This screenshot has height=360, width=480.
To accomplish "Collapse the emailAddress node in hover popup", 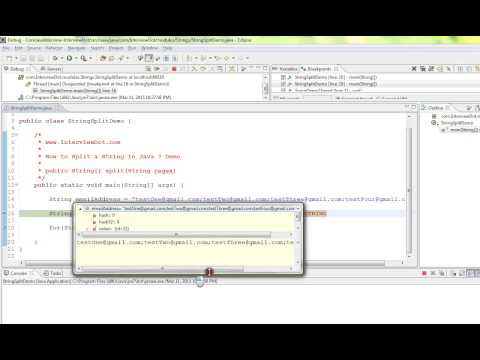I will [x=80, y=209].
